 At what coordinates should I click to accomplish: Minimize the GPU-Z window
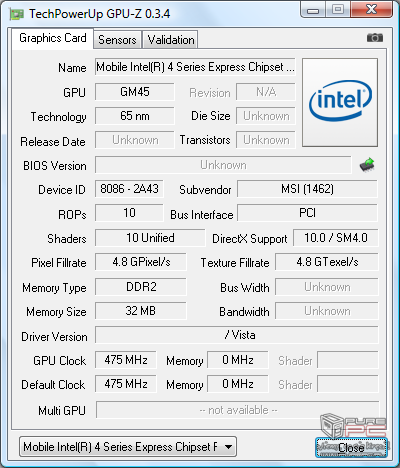click(x=313, y=10)
